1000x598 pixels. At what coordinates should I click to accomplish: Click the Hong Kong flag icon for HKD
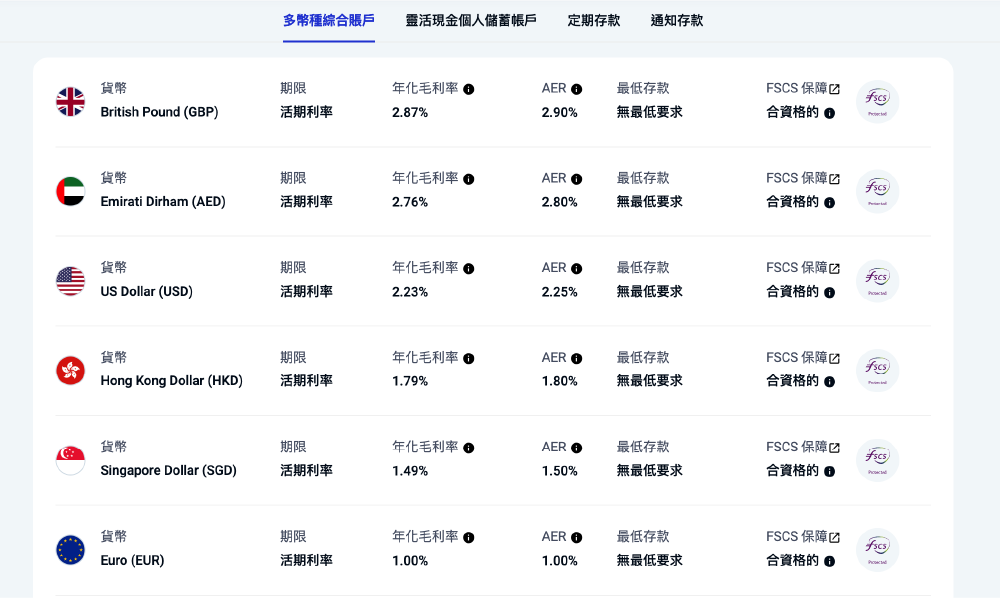[70, 369]
